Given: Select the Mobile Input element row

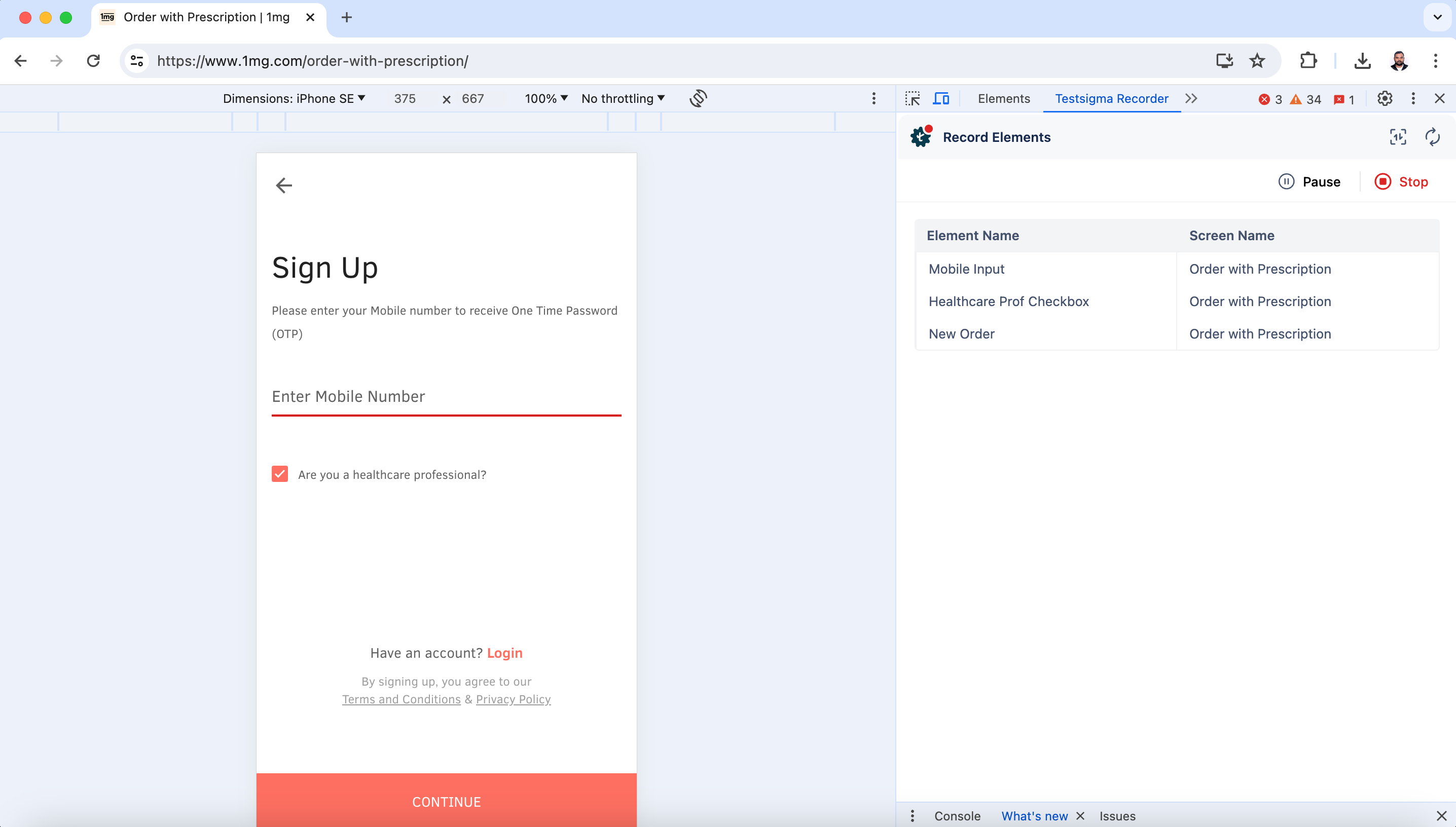Looking at the screenshot, I should 1177,269.
